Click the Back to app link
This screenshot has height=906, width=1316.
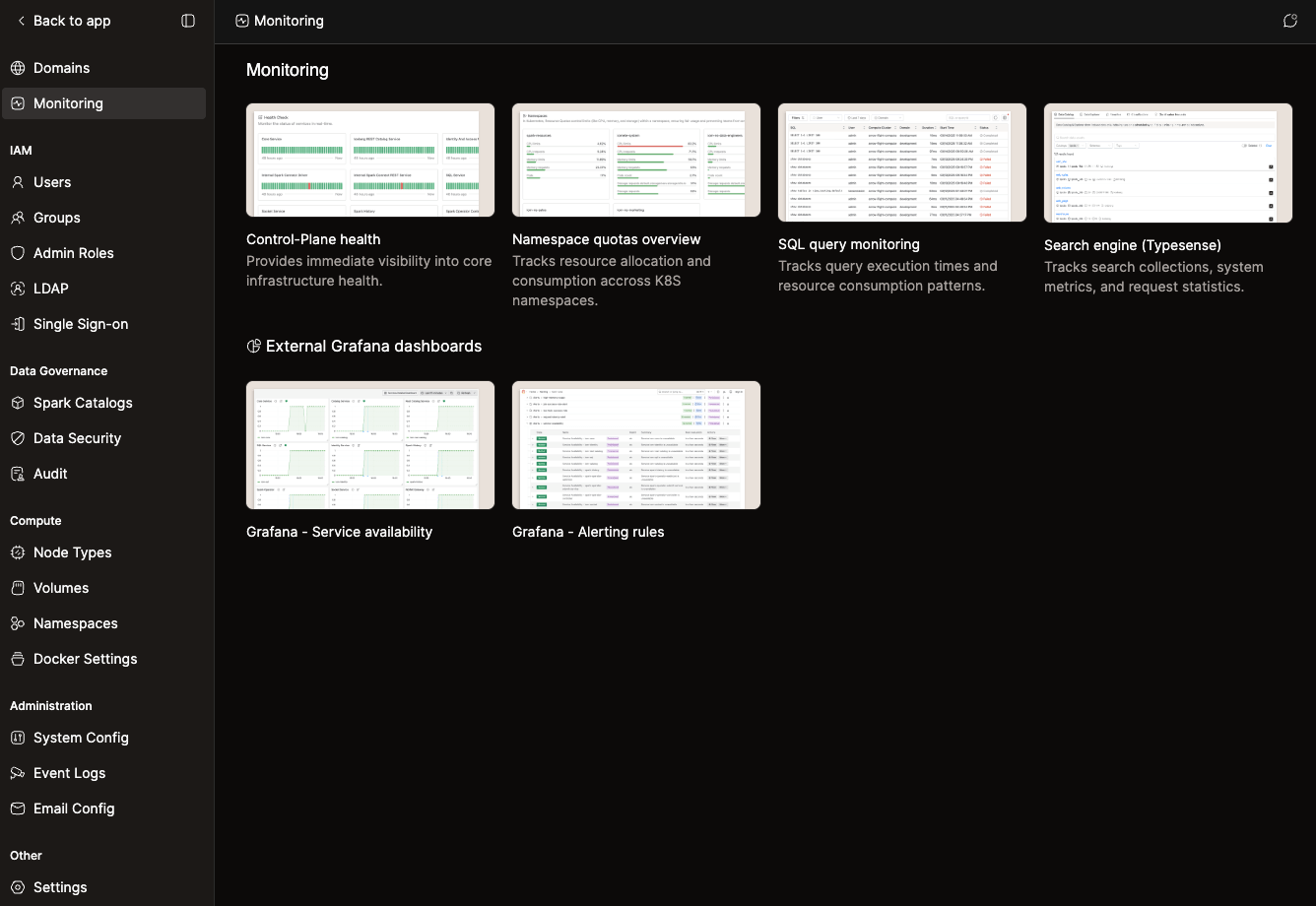[63, 21]
